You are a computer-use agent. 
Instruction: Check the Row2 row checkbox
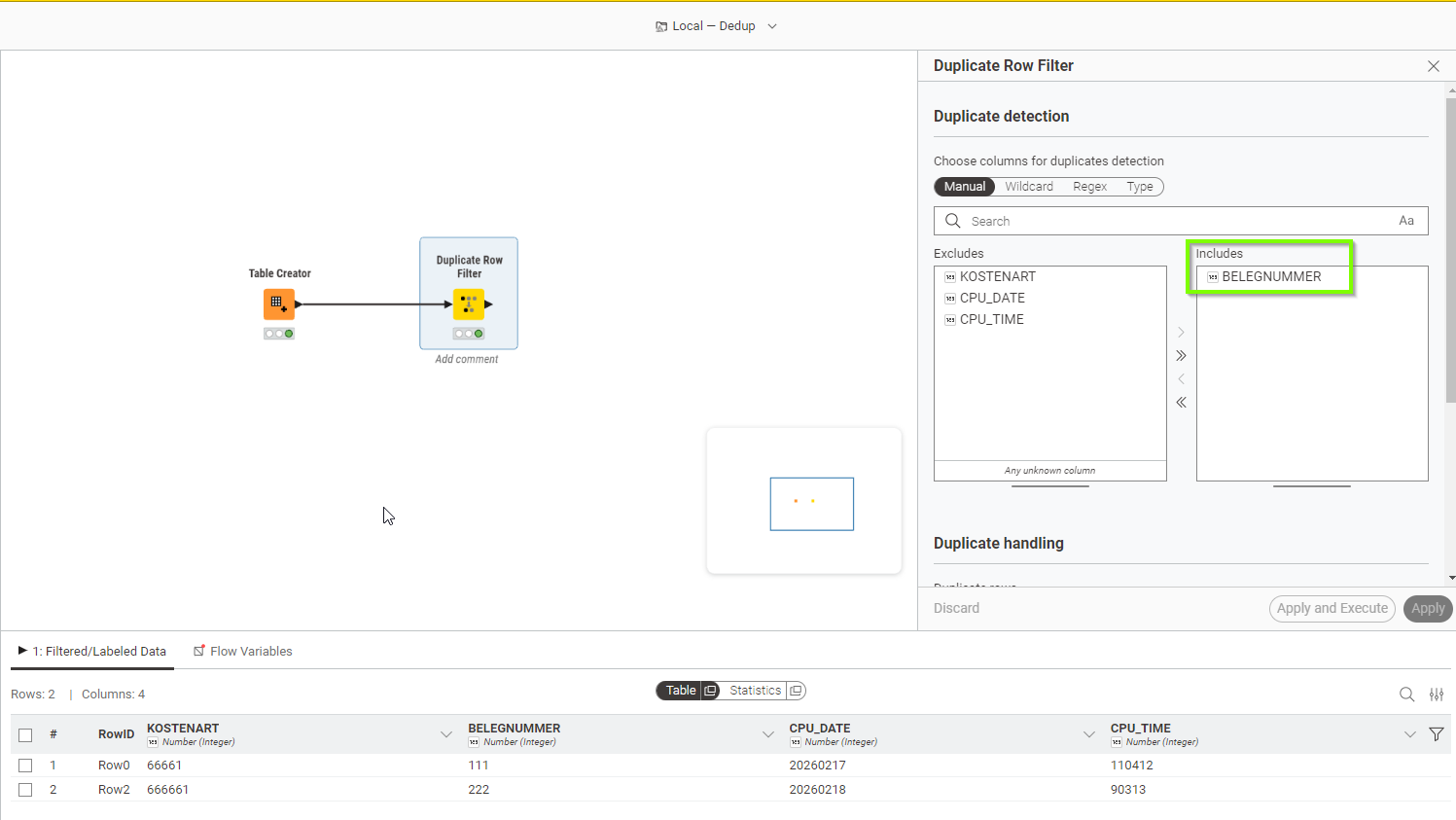click(x=25, y=790)
